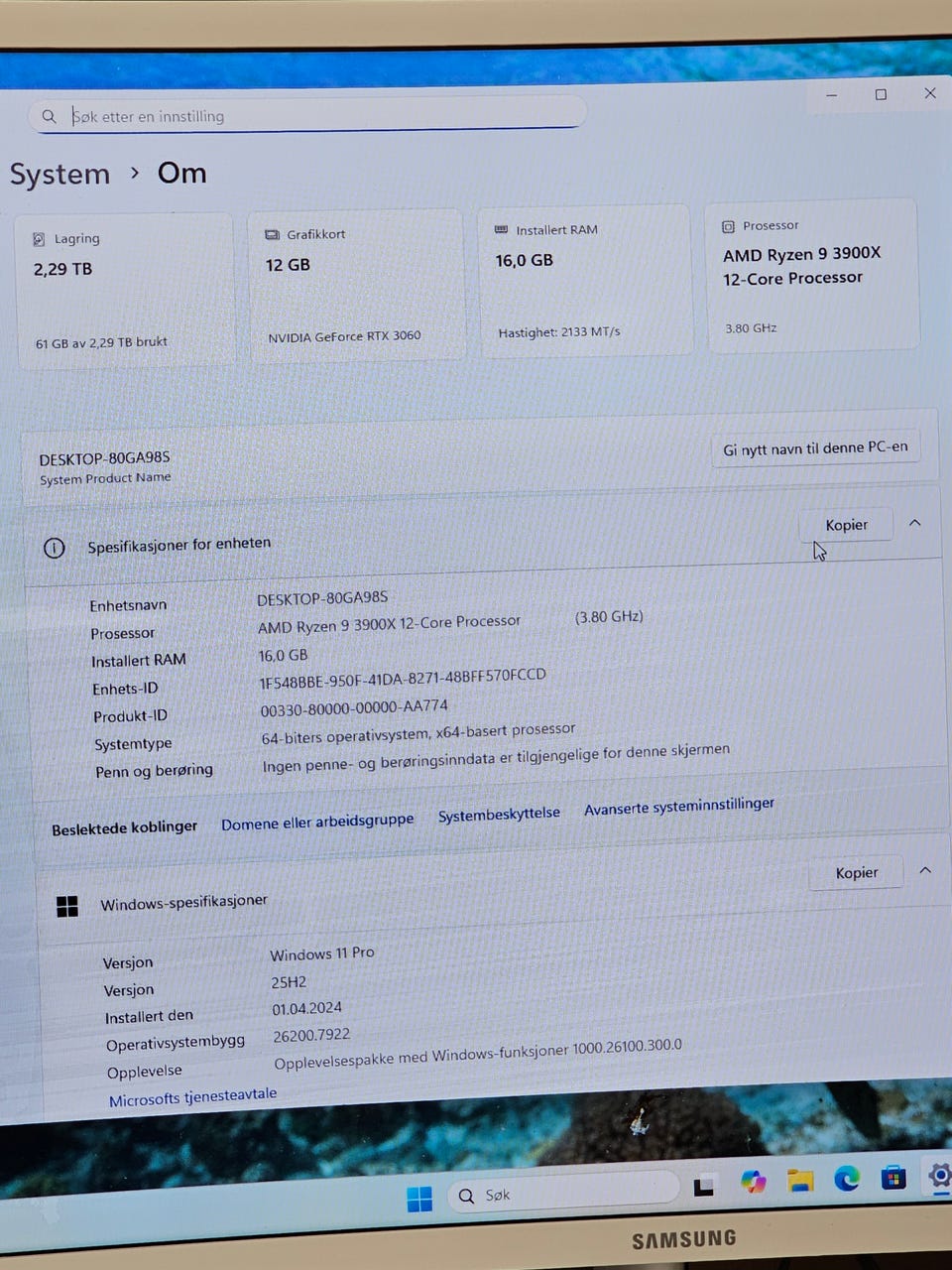Focus the 'Søk etter en innstilling' search field

pos(307,115)
